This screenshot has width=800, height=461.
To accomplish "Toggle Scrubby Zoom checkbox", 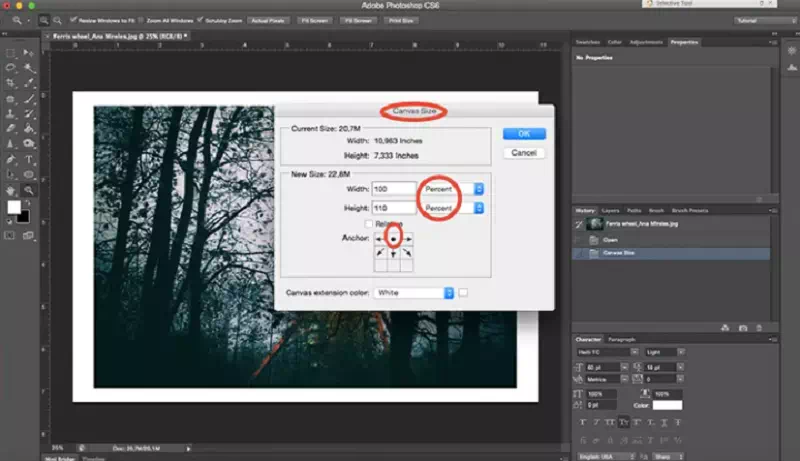I will [x=200, y=20].
